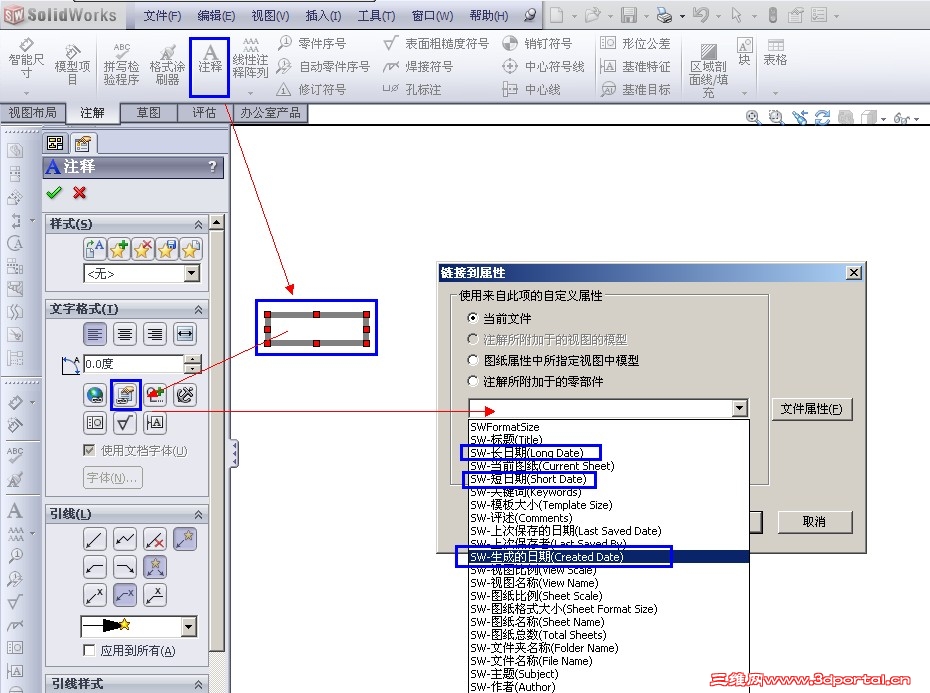Expand the 块 blocks dropdown
Viewport: 930px width, 693px height.
pos(744,93)
